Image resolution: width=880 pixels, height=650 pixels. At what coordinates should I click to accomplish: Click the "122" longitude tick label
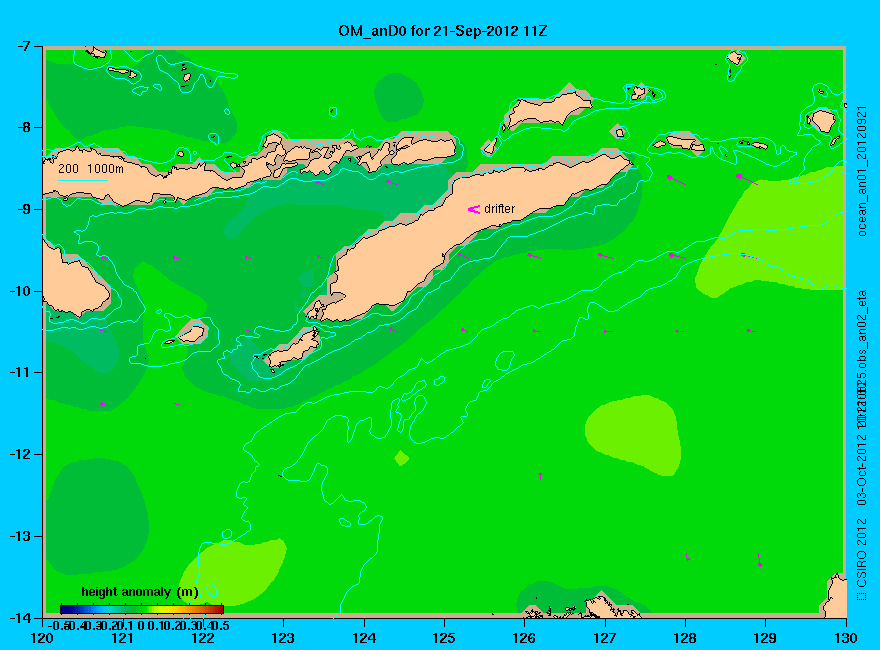[203, 638]
